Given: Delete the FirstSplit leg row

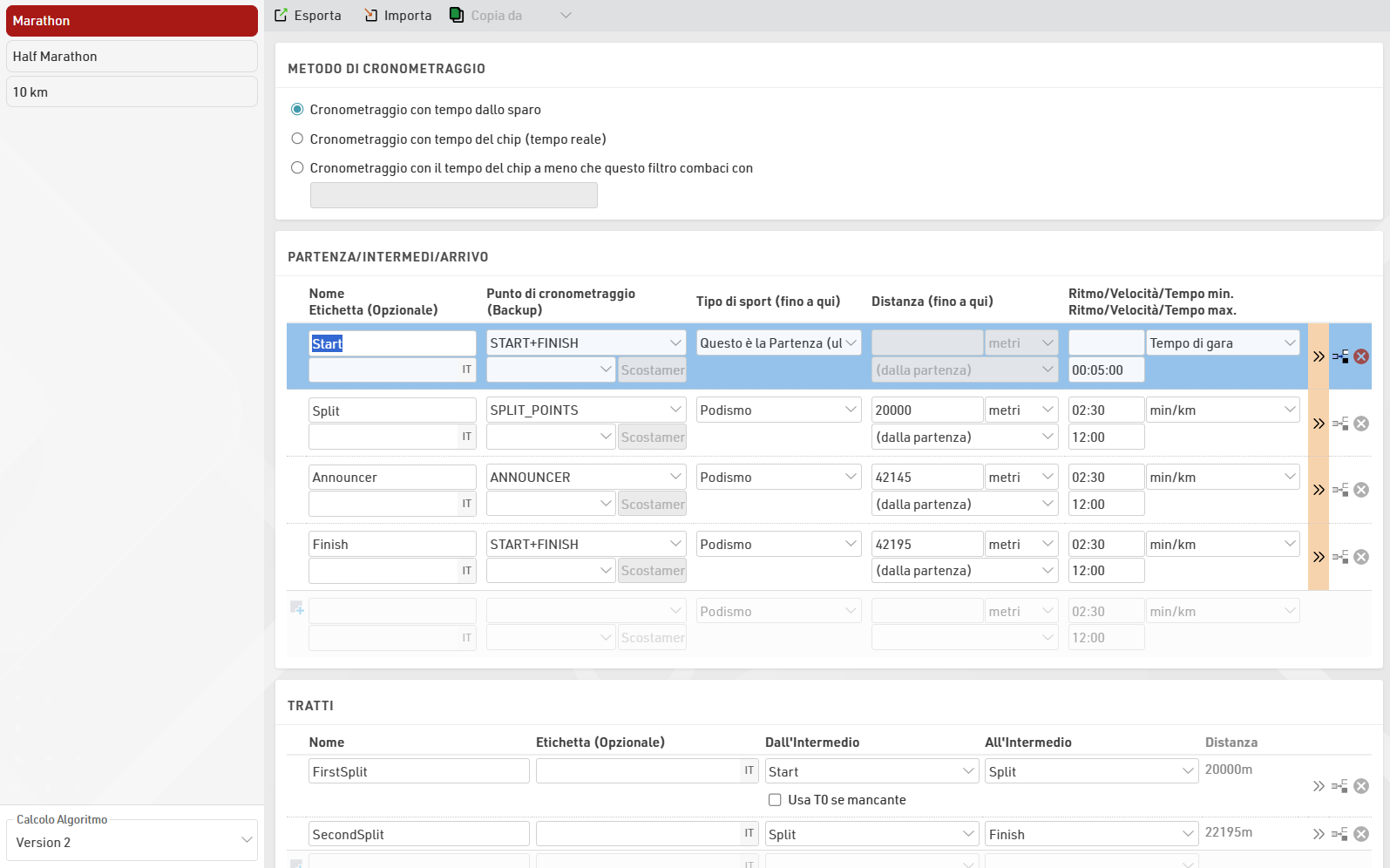Looking at the screenshot, I should coord(1361,786).
